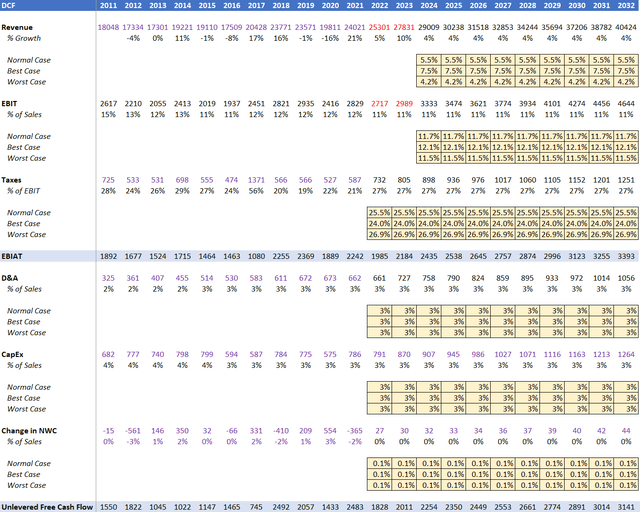
Task: Select the 2018 free cash flow 2492
Action: [281, 507]
